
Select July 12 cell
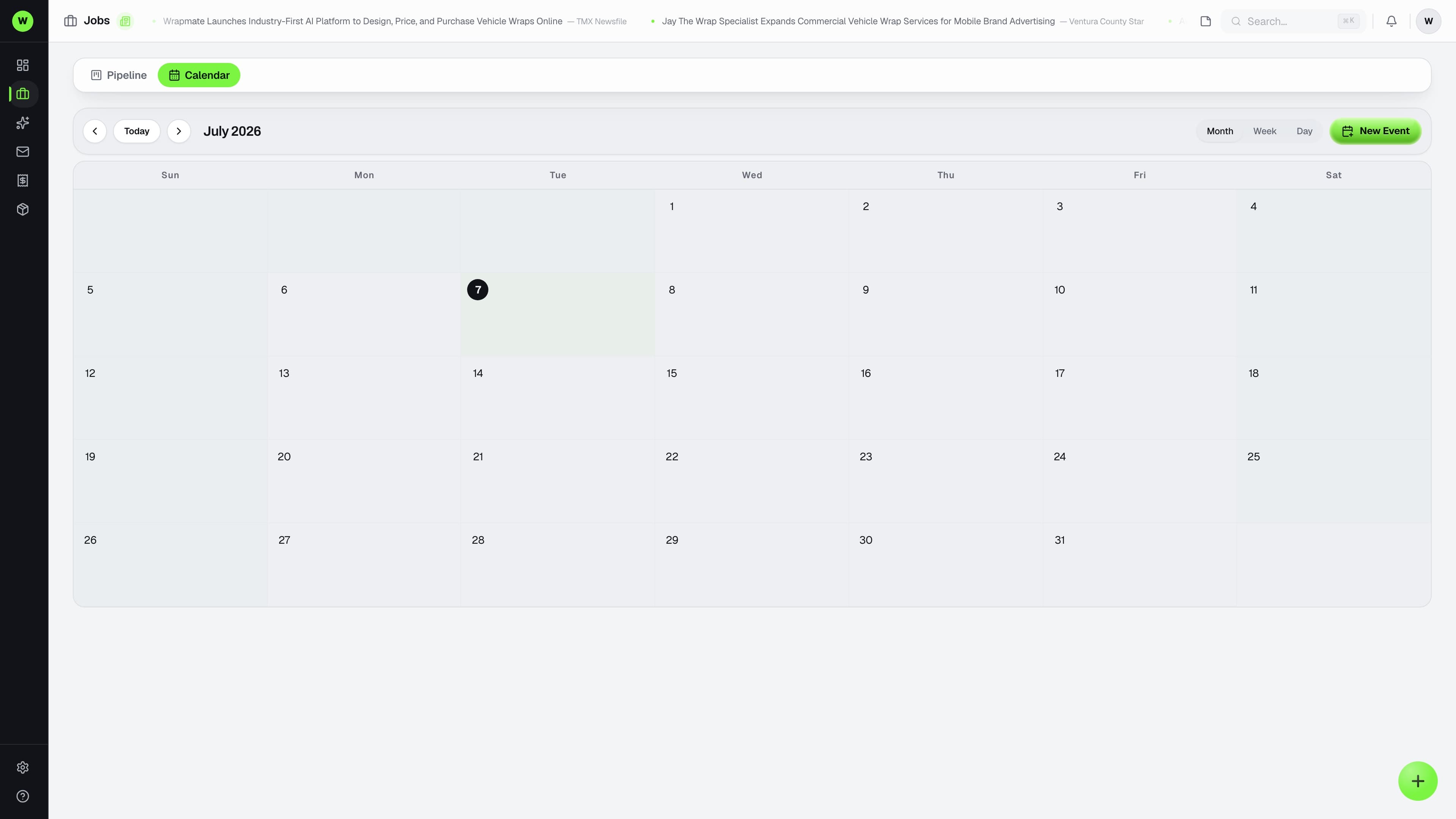(170, 397)
